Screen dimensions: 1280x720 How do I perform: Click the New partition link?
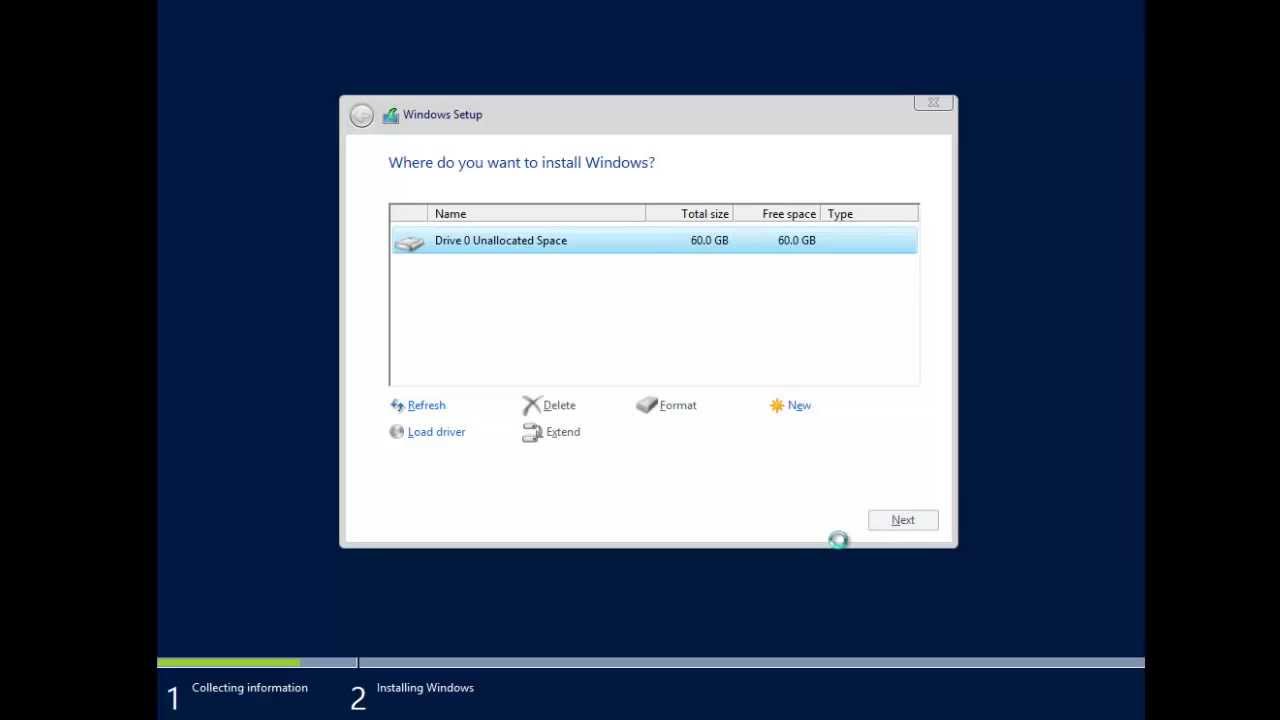[x=799, y=405]
